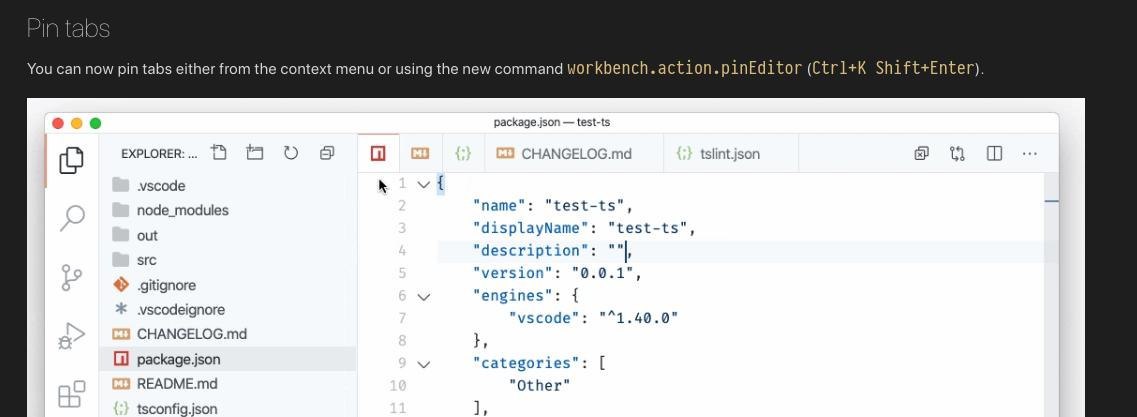Click the New File icon in Explorer
The width and height of the screenshot is (1137, 417).
point(218,153)
